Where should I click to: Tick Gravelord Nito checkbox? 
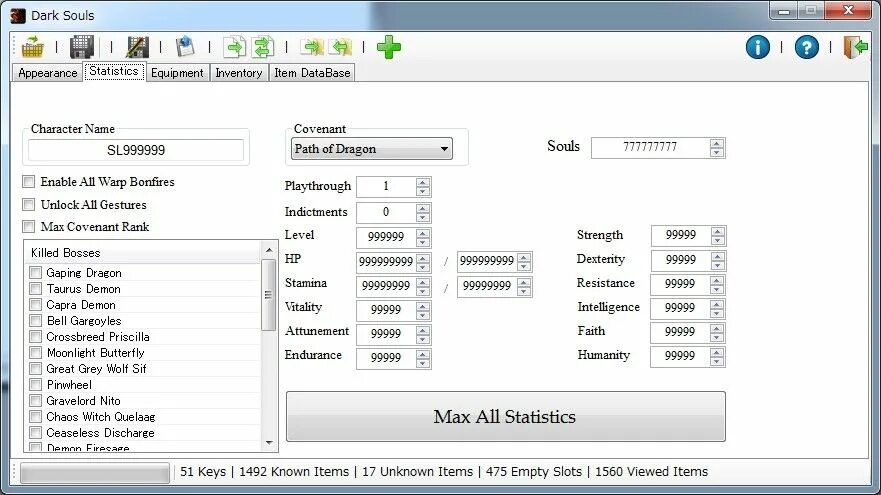(35, 401)
